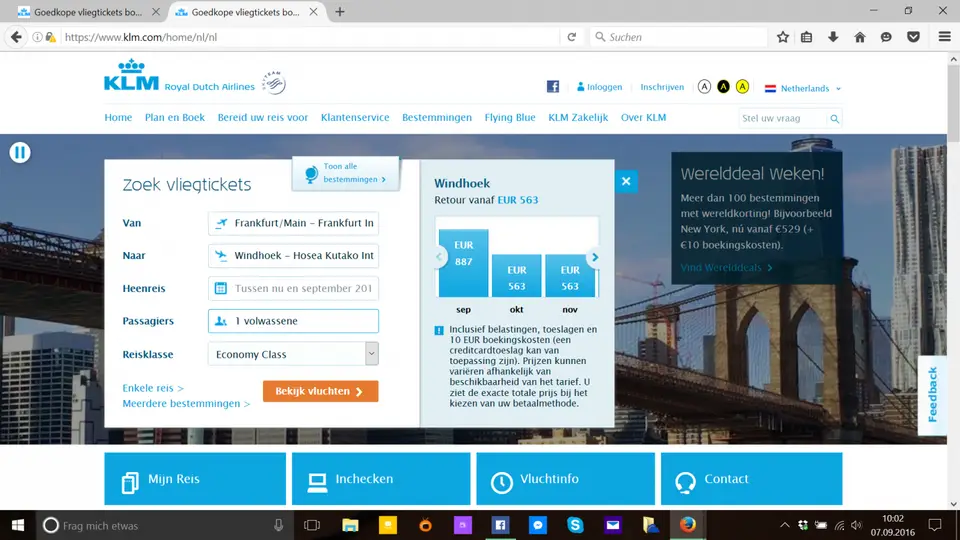Open the Windows Start menu
Screen dimensions: 960x540
[18, 525]
